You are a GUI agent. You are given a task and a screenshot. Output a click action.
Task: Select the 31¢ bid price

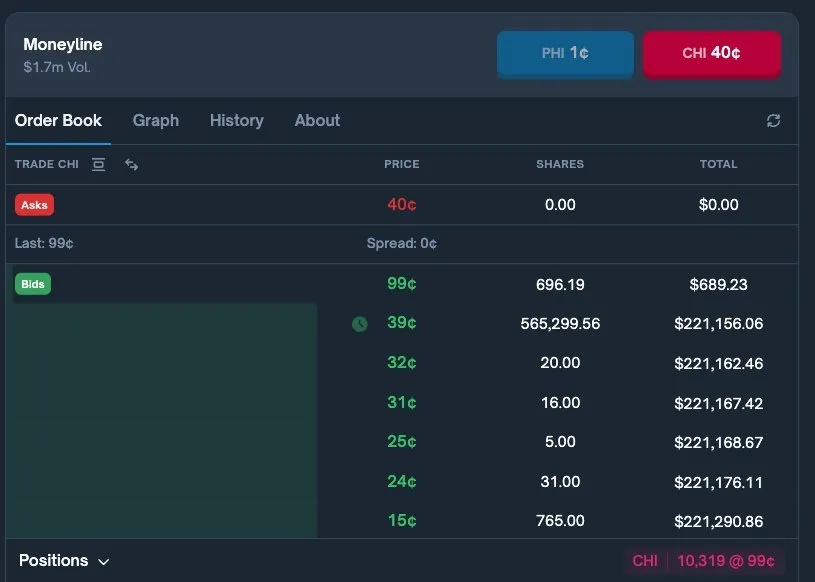pos(402,402)
